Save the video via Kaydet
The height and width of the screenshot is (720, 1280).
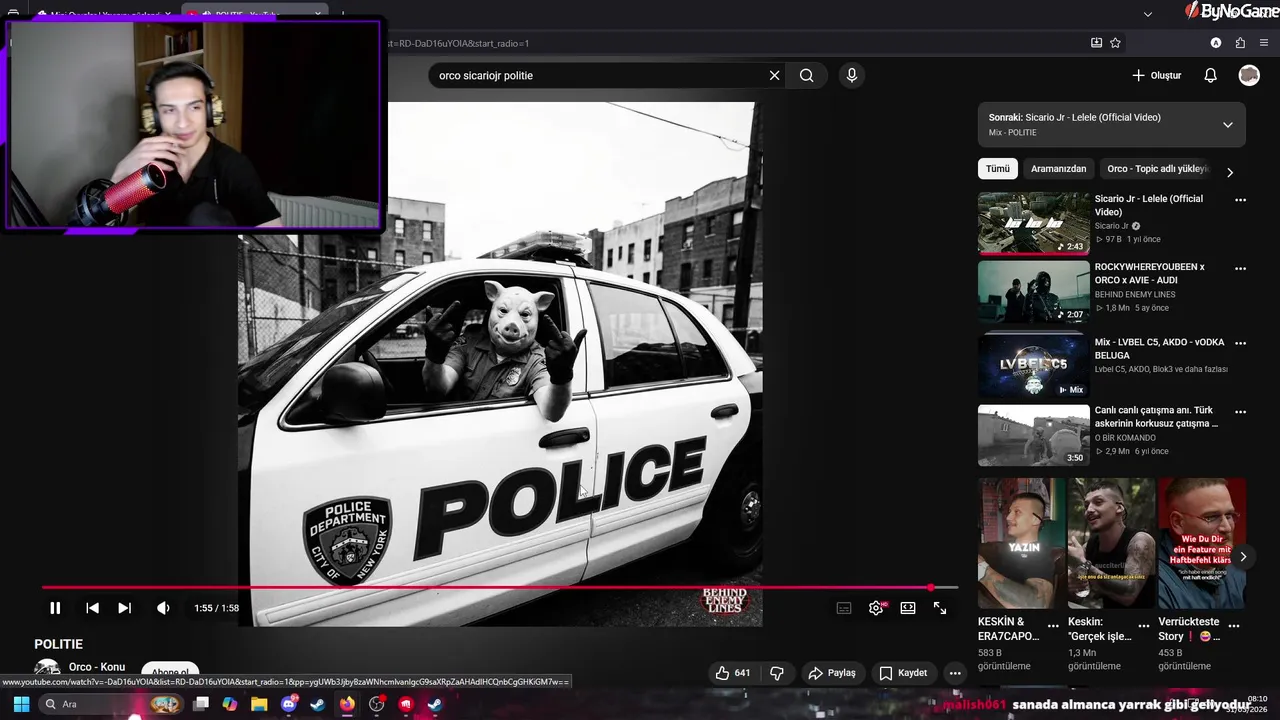click(903, 673)
